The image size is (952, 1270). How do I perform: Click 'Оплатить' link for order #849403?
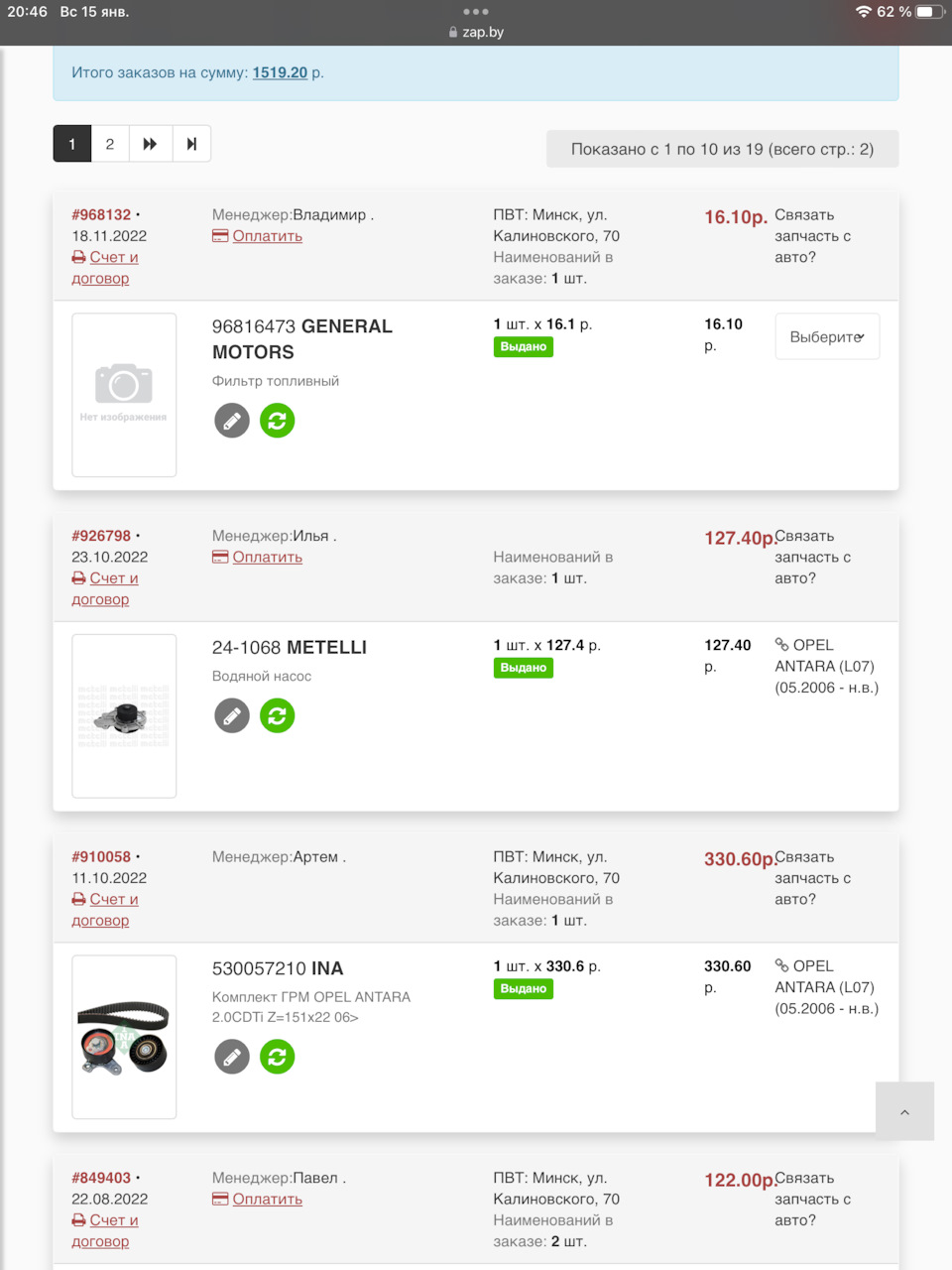[x=267, y=1200]
